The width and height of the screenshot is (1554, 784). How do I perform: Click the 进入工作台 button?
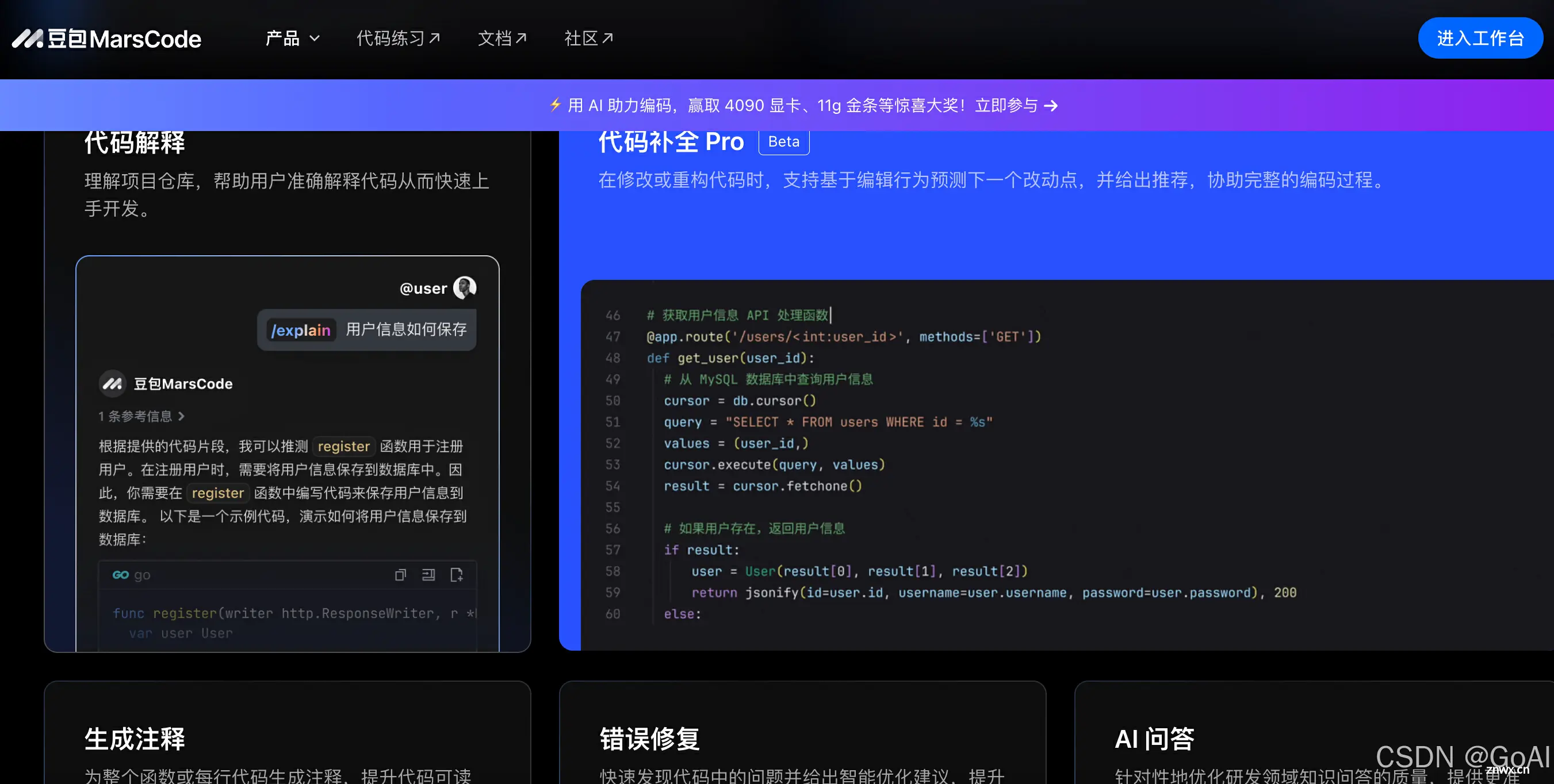1480,38
